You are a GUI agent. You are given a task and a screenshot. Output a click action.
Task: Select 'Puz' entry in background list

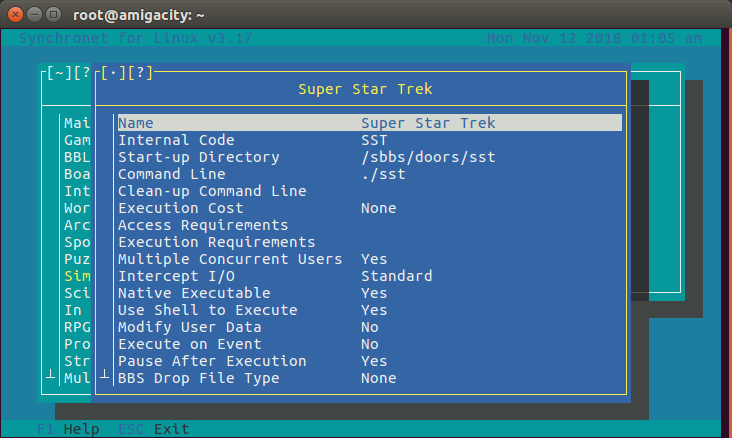(77, 259)
